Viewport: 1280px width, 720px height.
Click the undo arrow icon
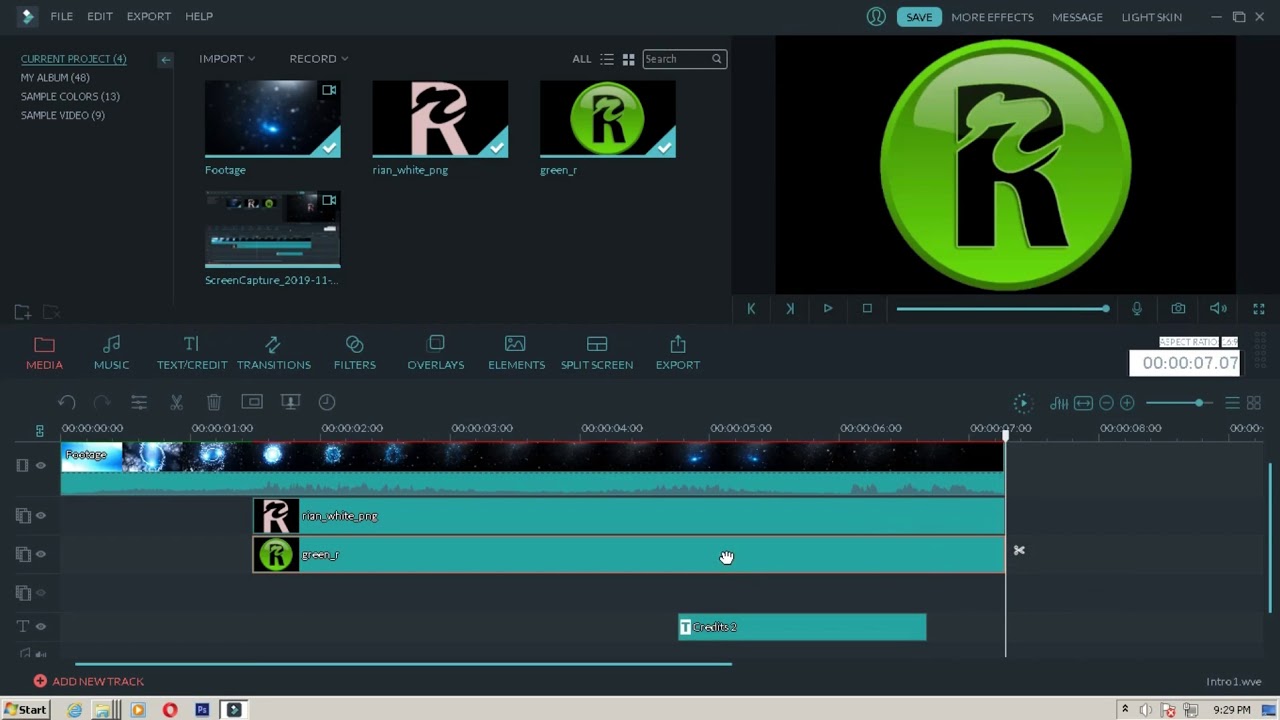click(x=66, y=402)
